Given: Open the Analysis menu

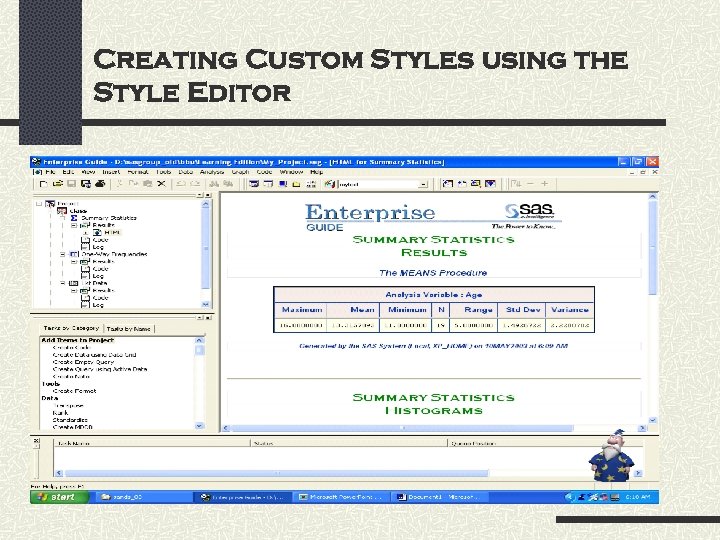Looking at the screenshot, I should tap(212, 172).
